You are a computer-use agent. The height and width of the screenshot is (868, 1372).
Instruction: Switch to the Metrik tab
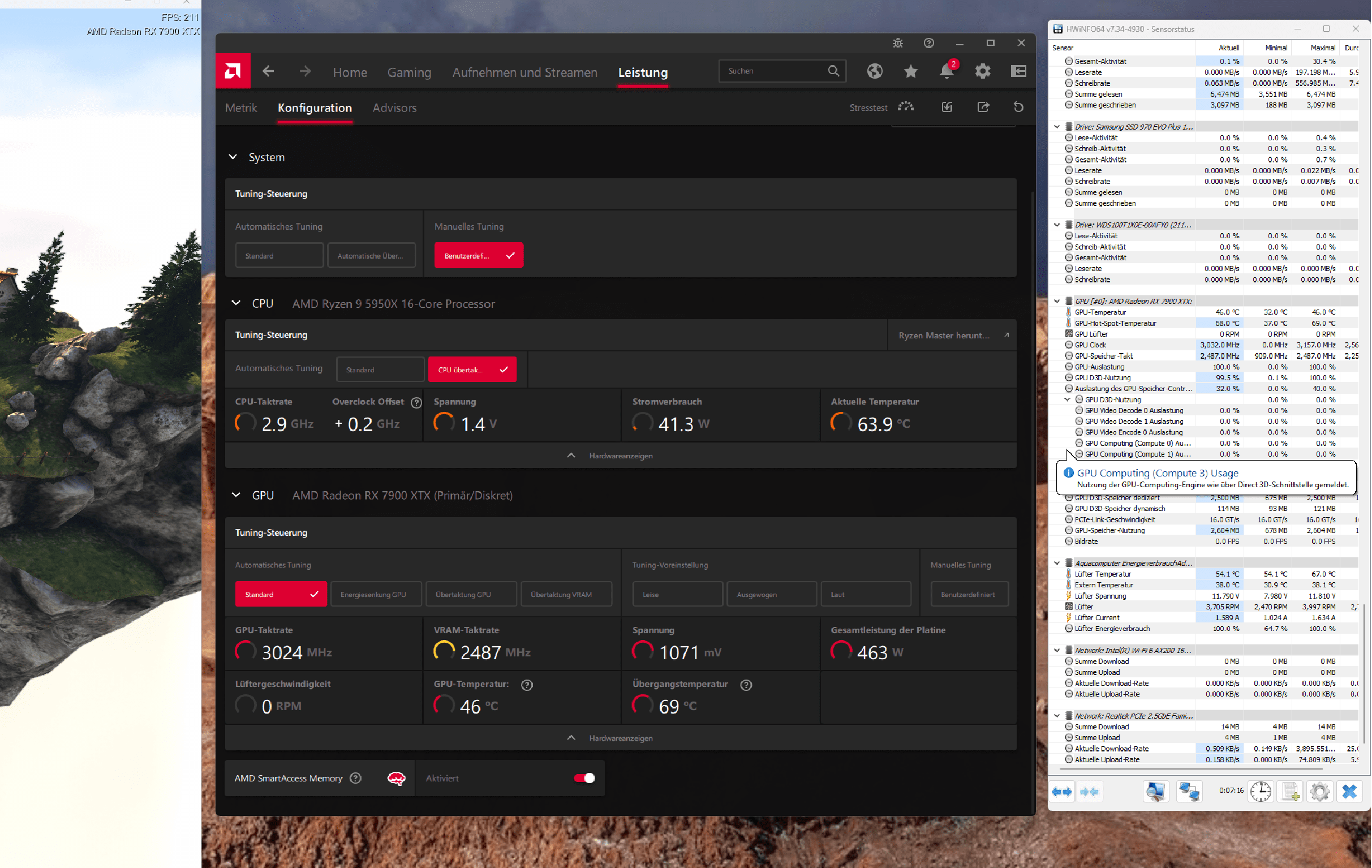pos(241,108)
